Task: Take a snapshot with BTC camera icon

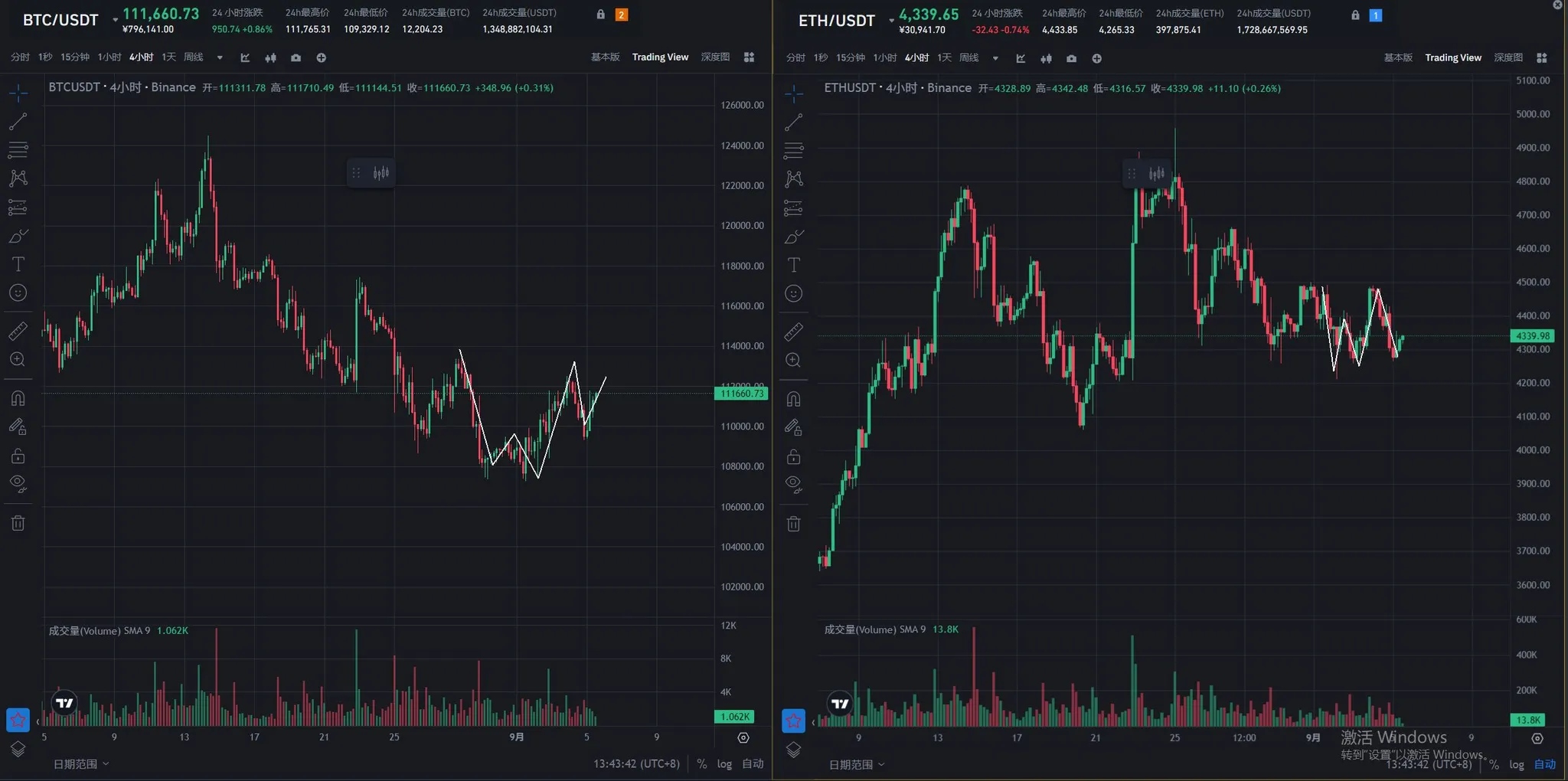Action: pos(296,57)
